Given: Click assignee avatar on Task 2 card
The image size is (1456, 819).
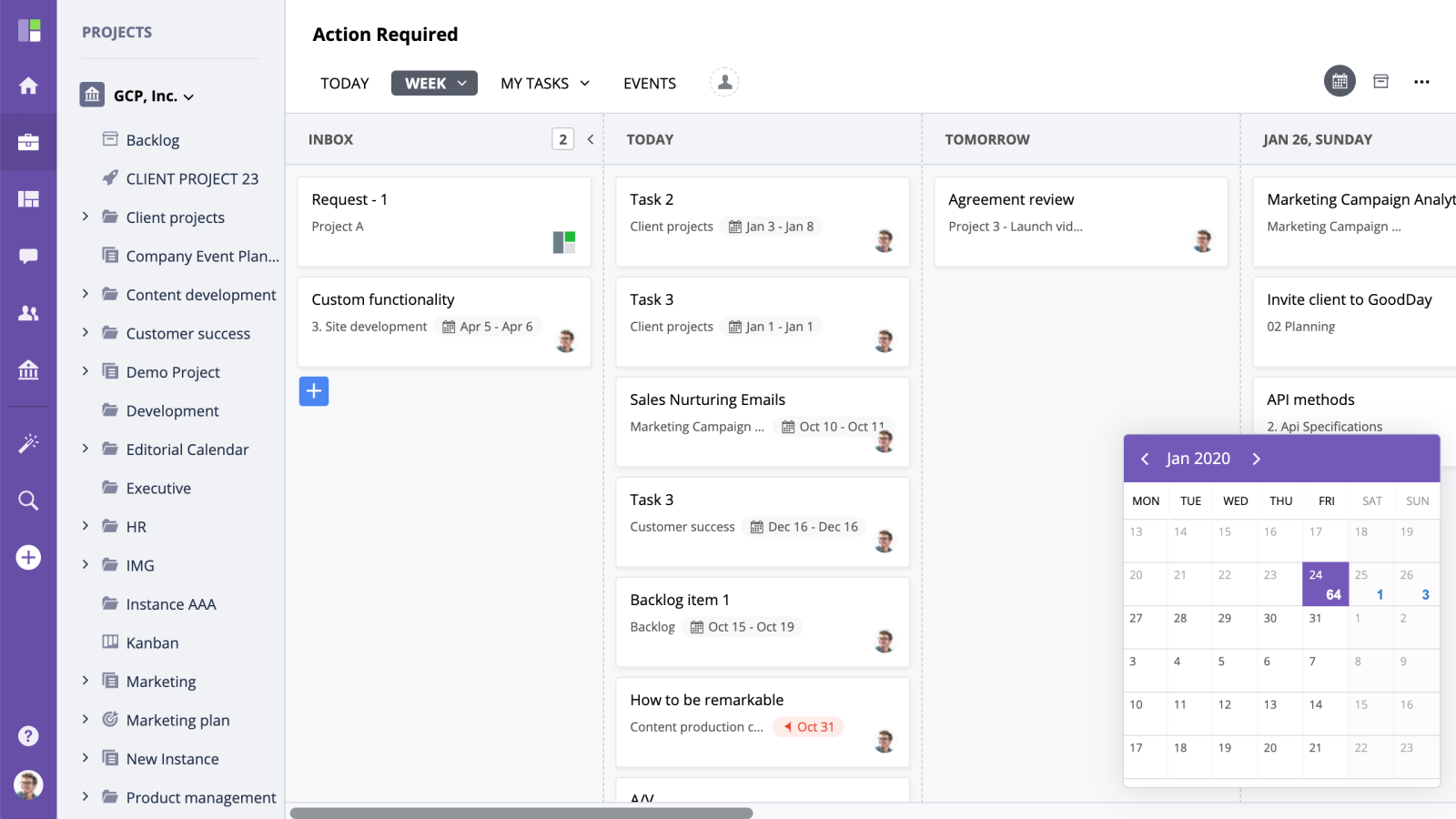Looking at the screenshot, I should point(884,241).
